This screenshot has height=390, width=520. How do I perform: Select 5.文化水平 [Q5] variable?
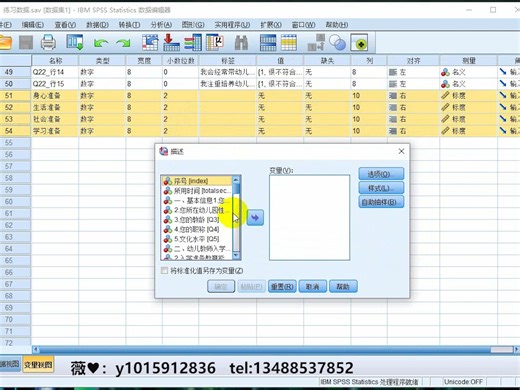tap(197, 239)
